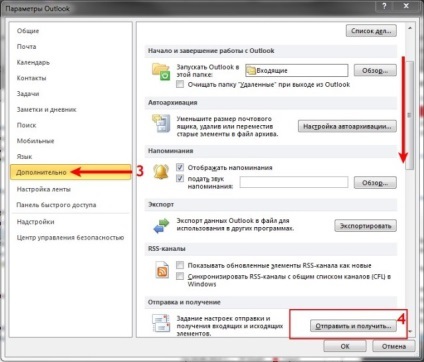Viewport: 424px width, 362px height.
Task: Click the help question mark in title bar
Action: pyautogui.click(x=384, y=6)
